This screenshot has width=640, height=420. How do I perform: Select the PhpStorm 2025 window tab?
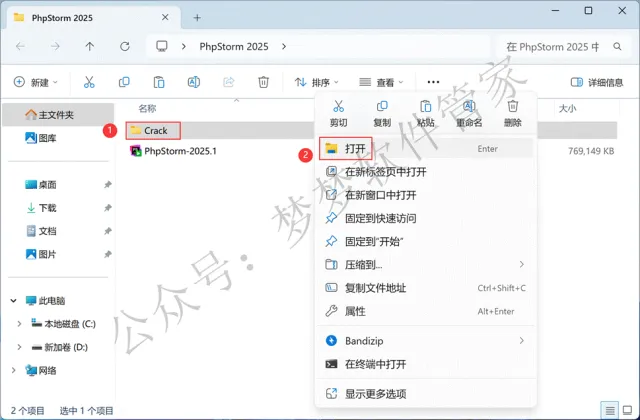pos(94,18)
